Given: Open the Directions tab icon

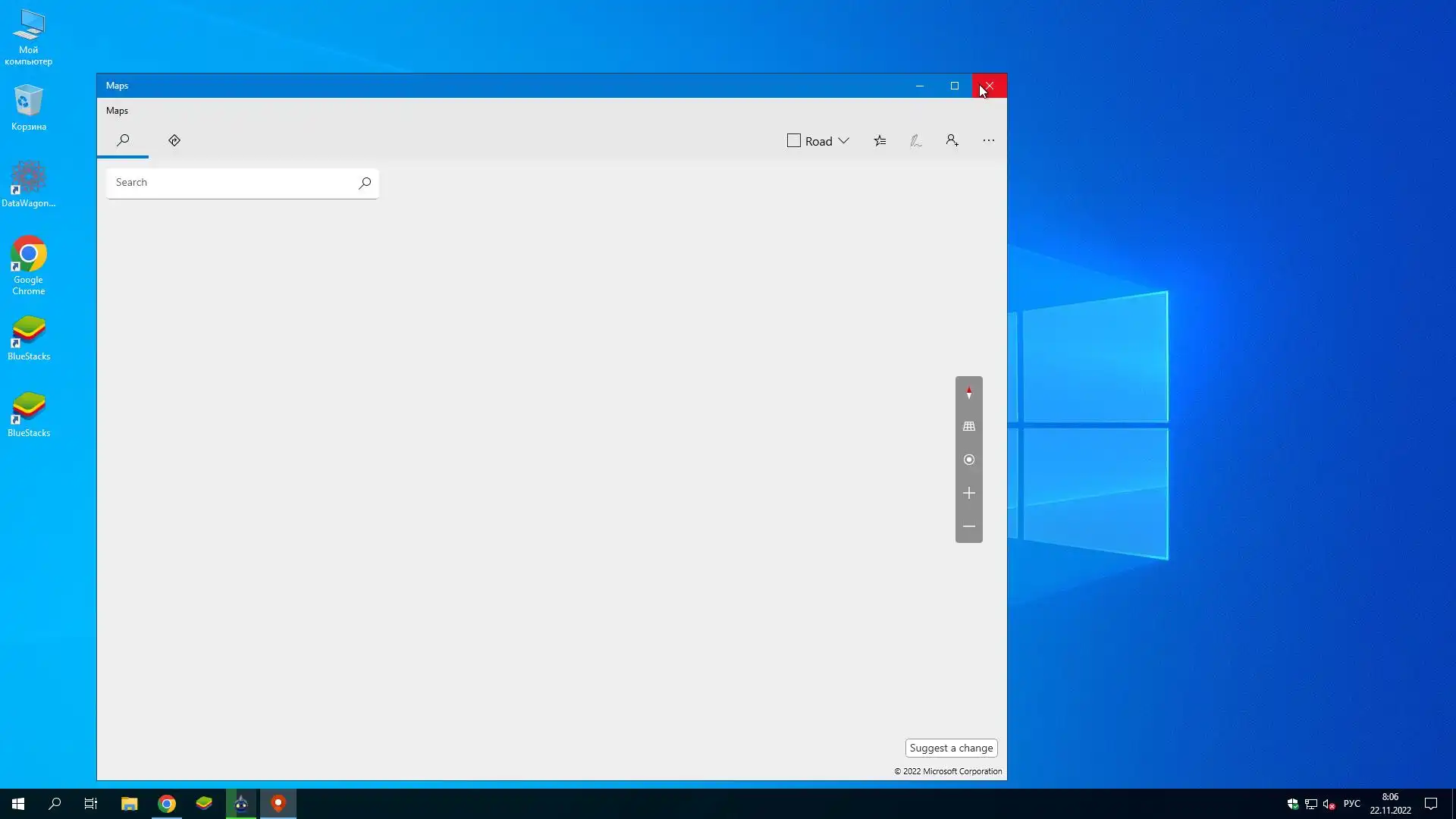Looking at the screenshot, I should [174, 140].
